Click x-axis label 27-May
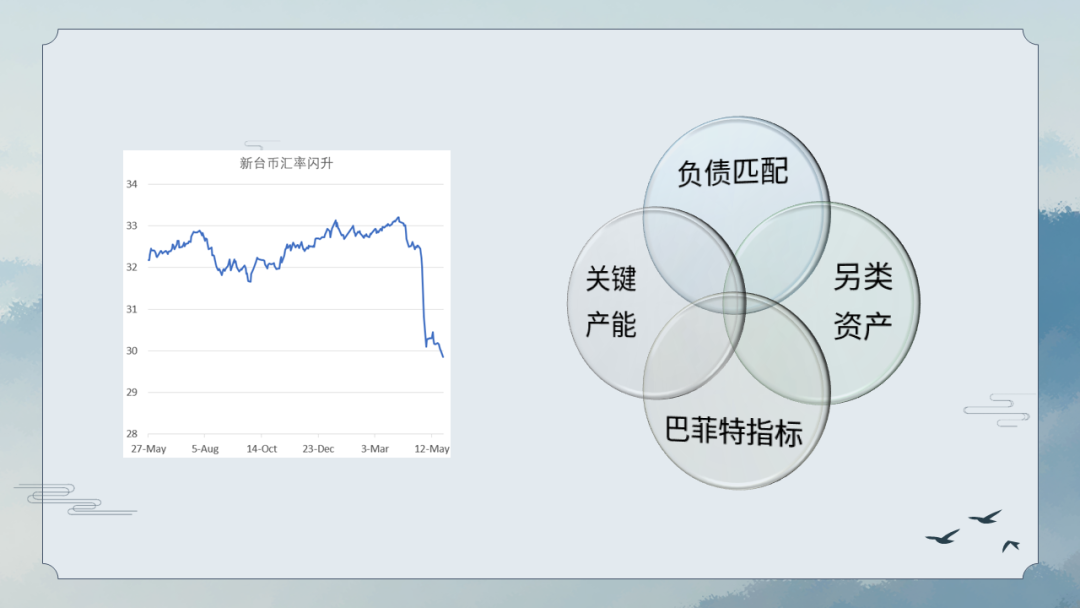The height and width of the screenshot is (608, 1080). [x=149, y=449]
